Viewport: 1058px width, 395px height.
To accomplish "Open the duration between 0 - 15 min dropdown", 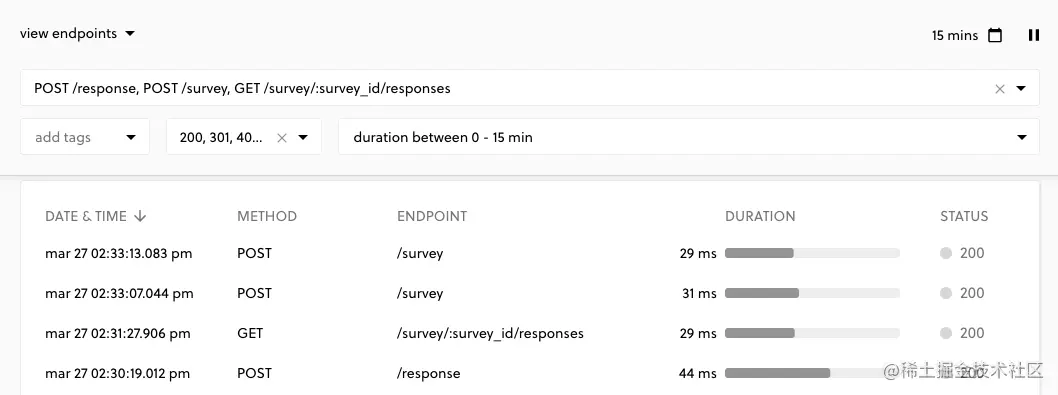I will [x=688, y=137].
